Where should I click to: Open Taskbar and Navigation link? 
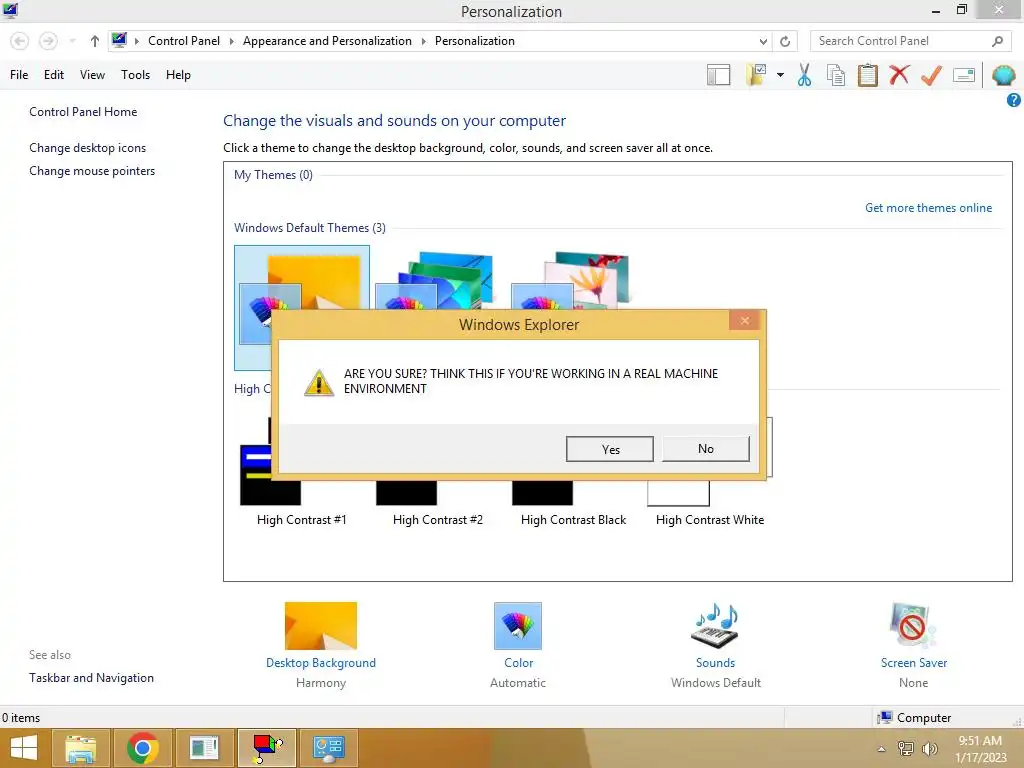click(91, 678)
